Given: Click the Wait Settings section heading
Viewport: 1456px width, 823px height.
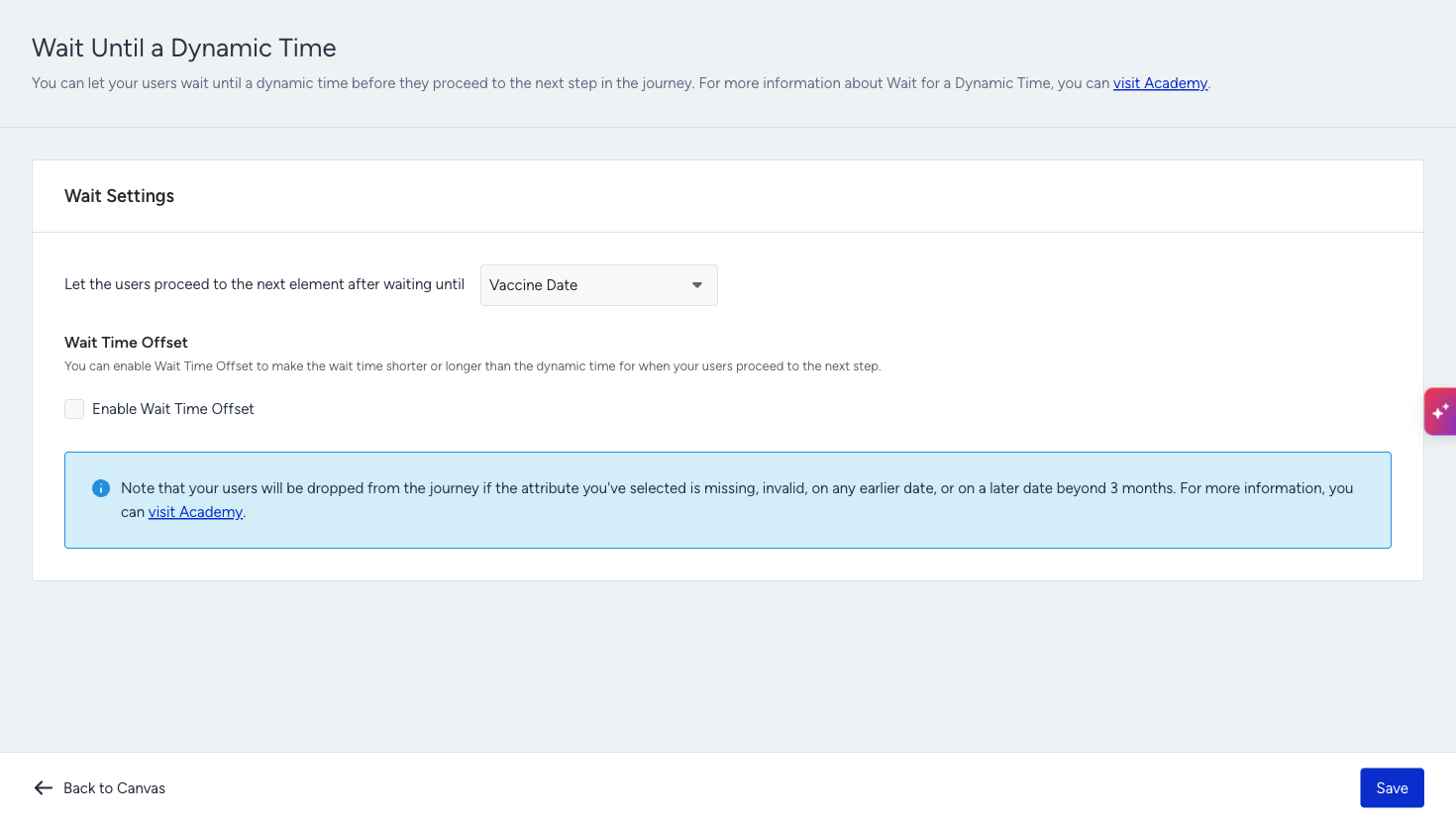Looking at the screenshot, I should pyautogui.click(x=119, y=196).
